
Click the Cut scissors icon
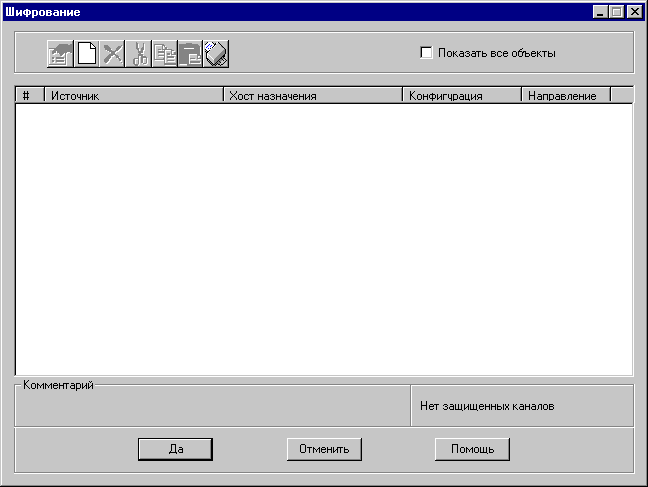[139, 53]
